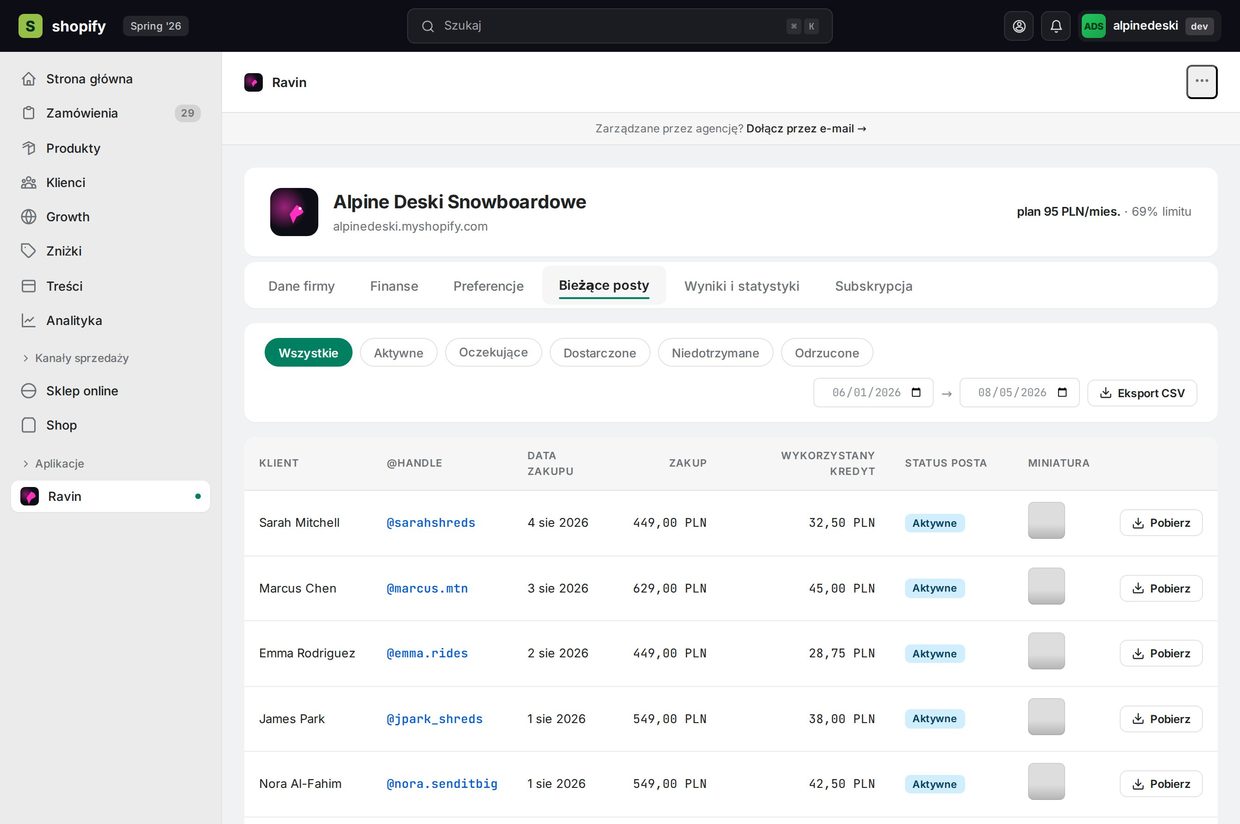Expand the Aplikacje section
This screenshot has width=1240, height=824.
point(53,464)
